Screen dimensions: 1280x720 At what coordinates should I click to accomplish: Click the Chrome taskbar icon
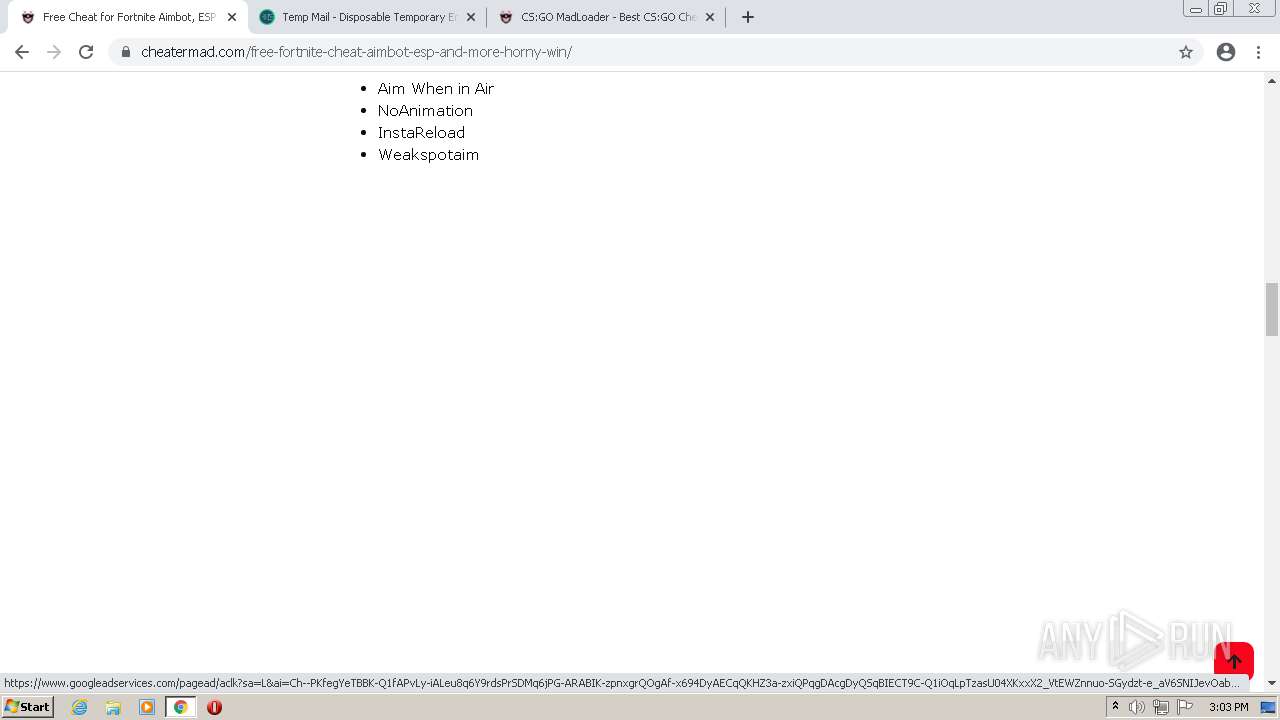point(180,707)
